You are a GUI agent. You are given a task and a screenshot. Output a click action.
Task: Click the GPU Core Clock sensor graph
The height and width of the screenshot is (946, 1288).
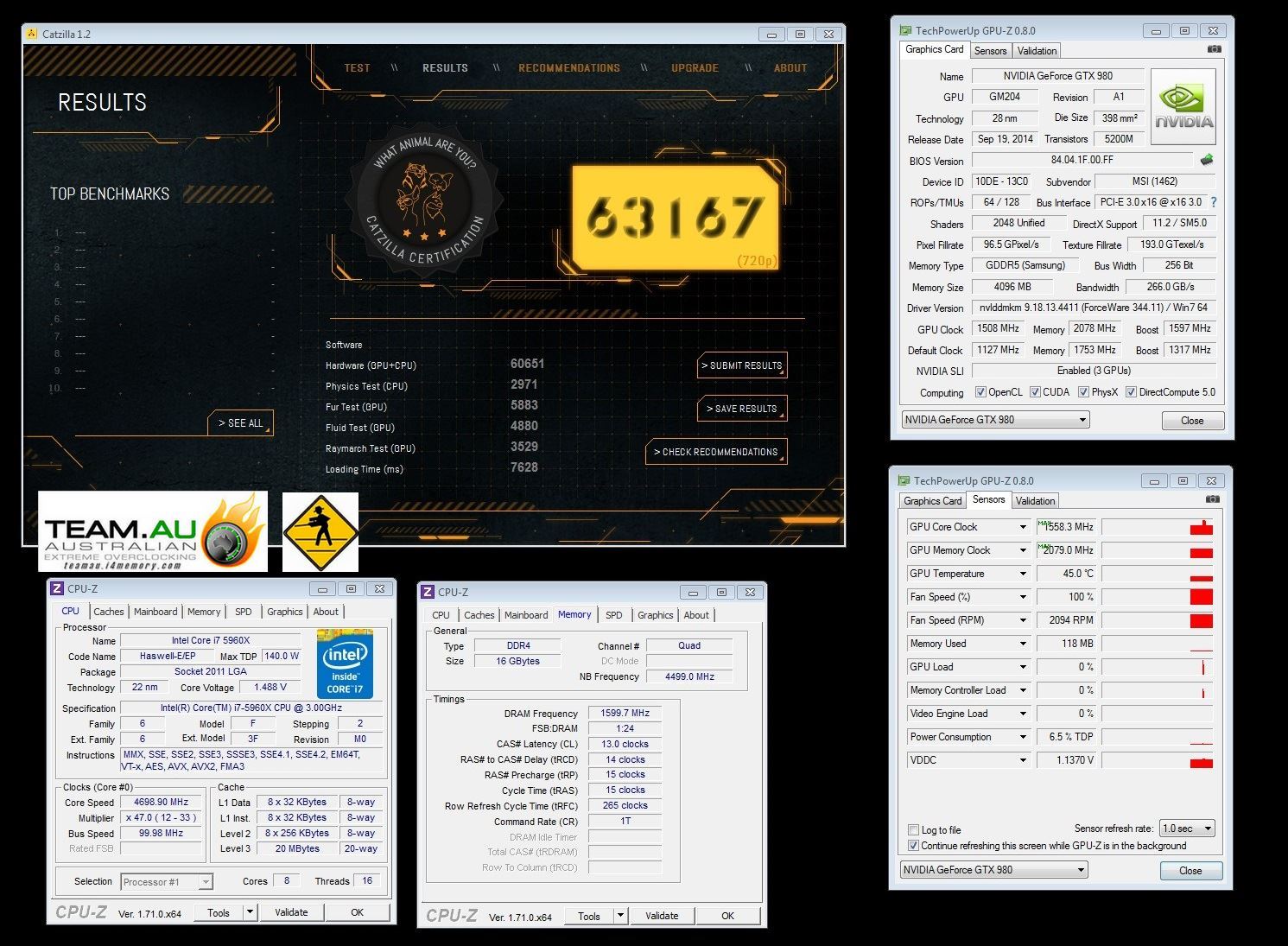click(x=1157, y=527)
